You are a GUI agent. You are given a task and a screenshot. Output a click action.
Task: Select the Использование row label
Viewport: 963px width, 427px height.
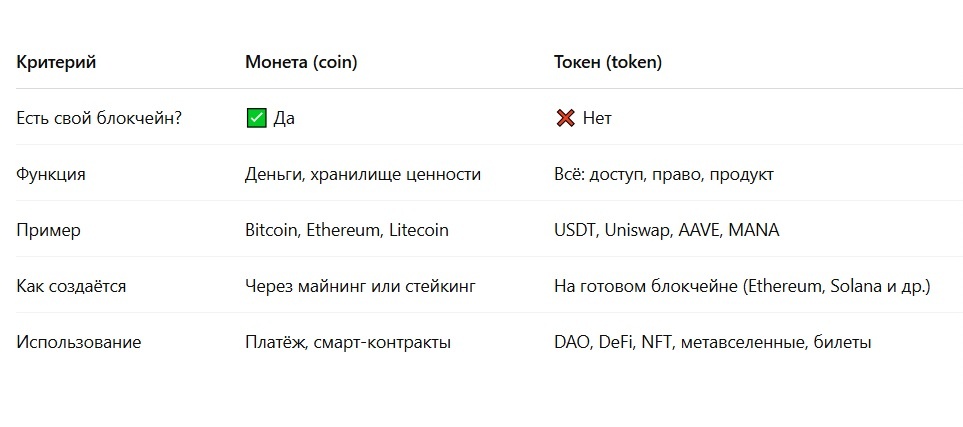click(x=79, y=342)
